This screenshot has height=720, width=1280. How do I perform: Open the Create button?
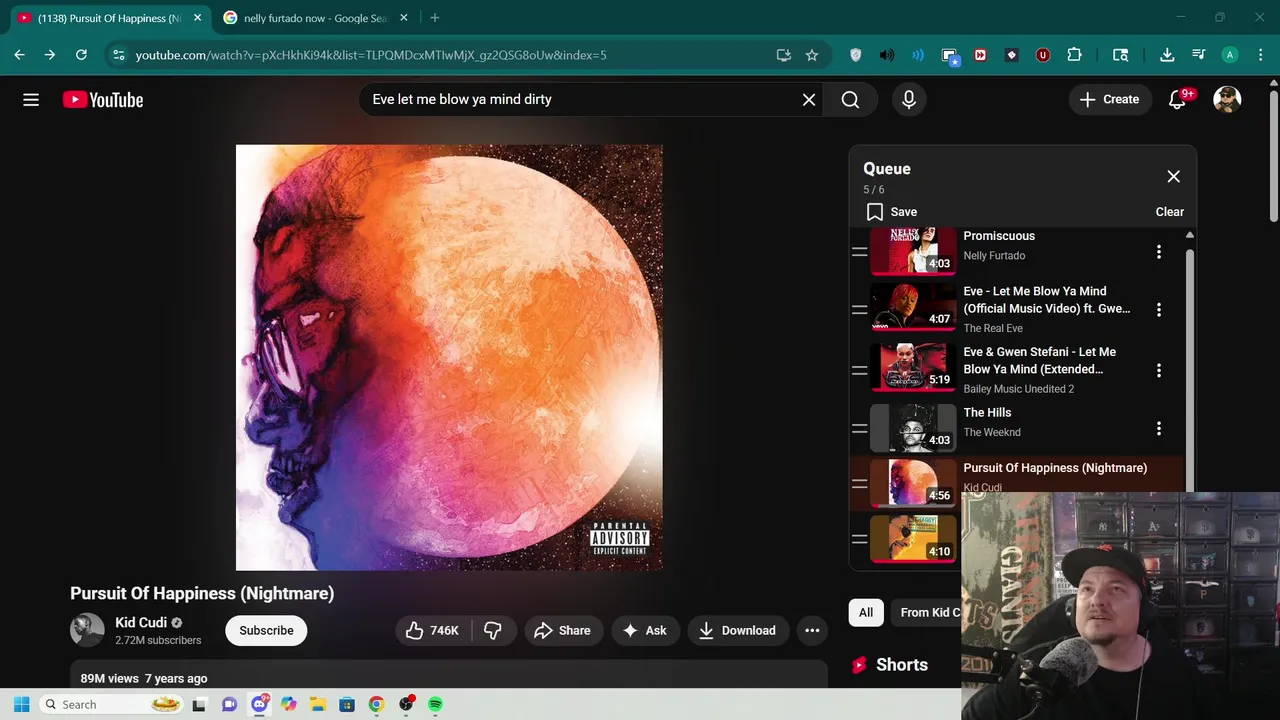[x=1109, y=100]
